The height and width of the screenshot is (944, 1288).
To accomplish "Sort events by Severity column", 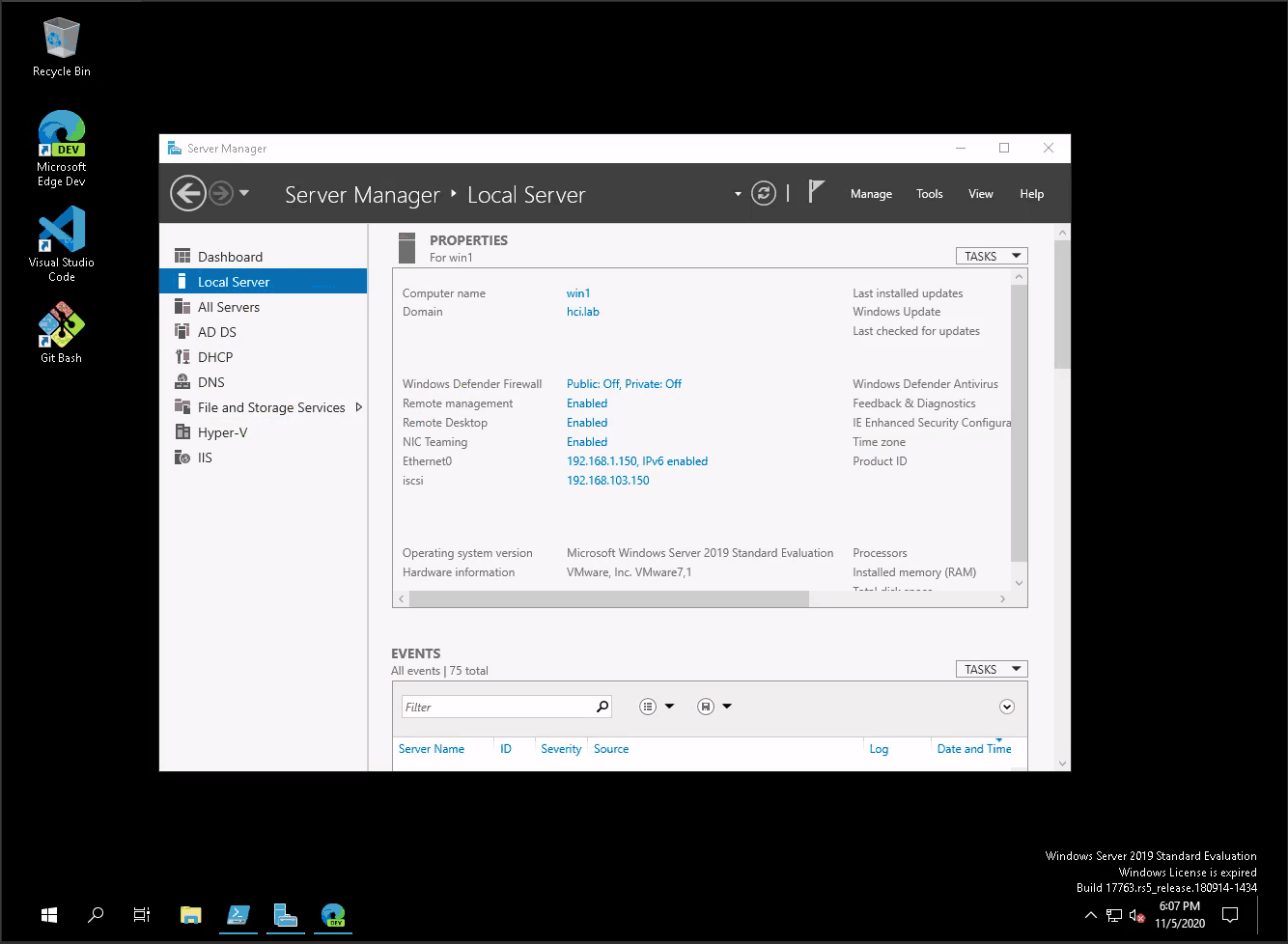I will (561, 749).
